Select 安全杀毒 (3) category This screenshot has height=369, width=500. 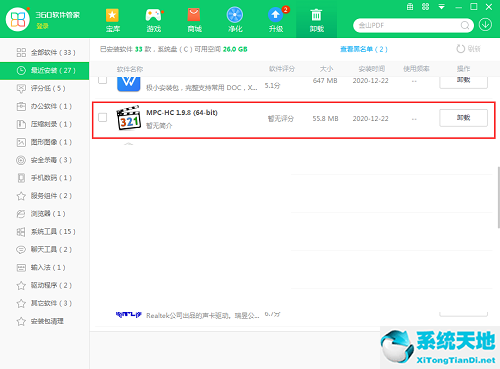click(x=45, y=160)
